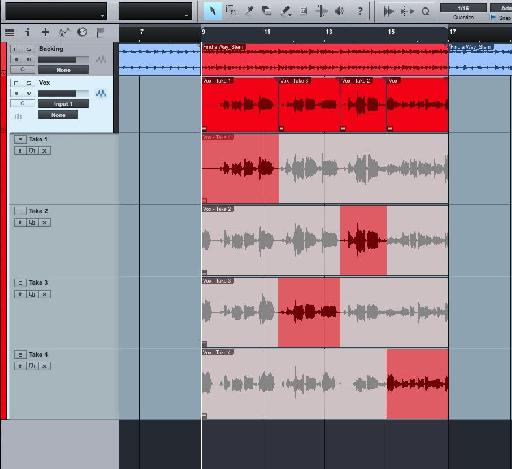Viewport: 512px width, 469px height.
Task: Select the Eraser tool
Action: point(266,11)
